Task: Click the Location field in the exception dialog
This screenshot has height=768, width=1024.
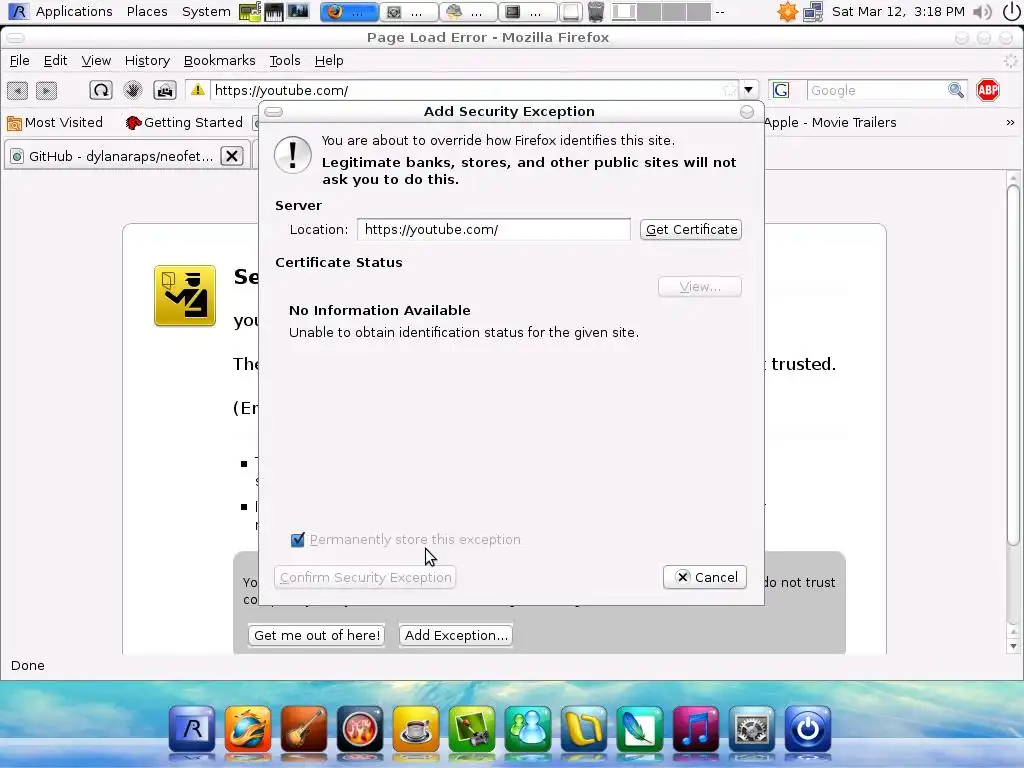Action: [494, 229]
